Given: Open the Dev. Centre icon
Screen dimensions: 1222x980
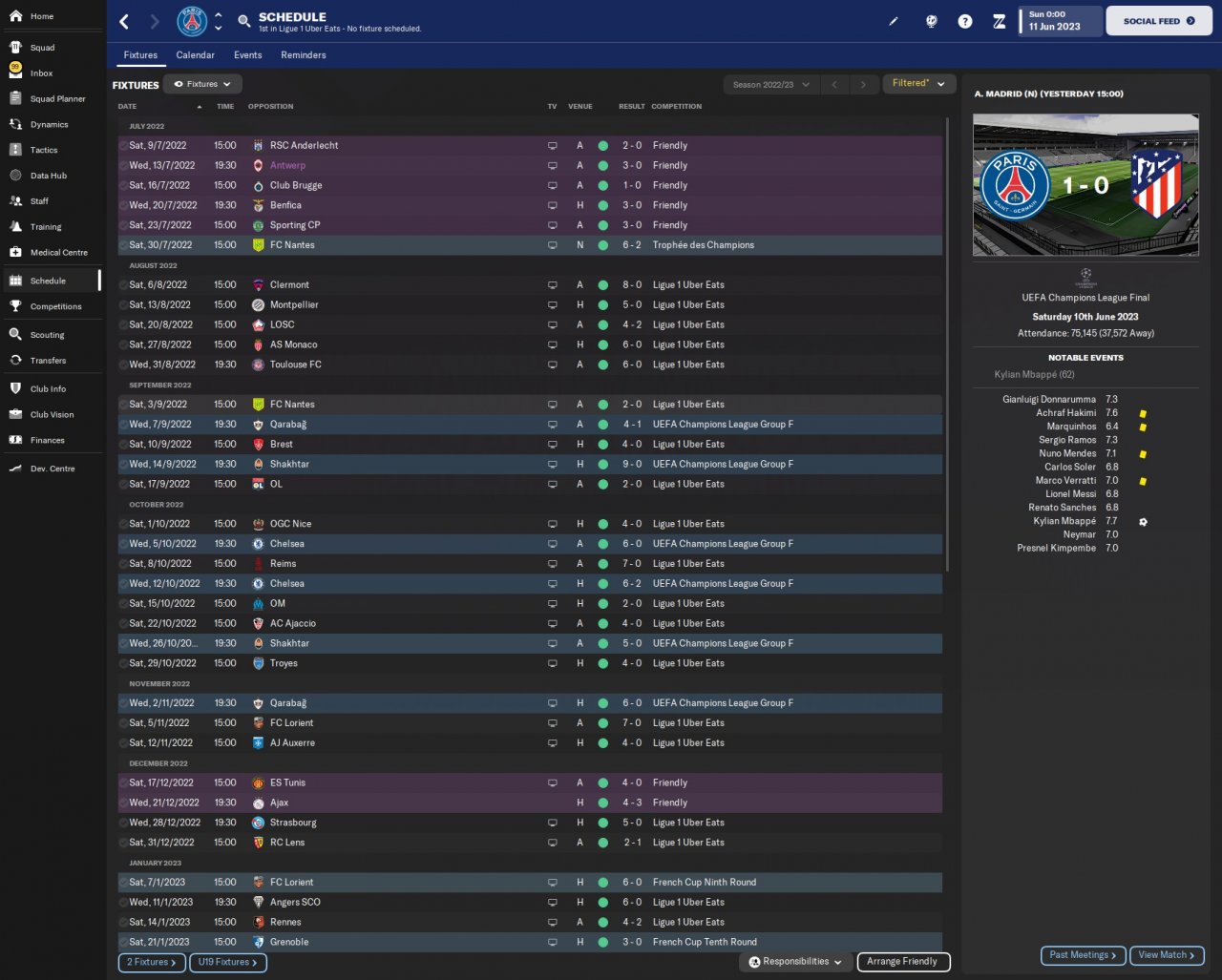Looking at the screenshot, I should pyautogui.click(x=15, y=469).
